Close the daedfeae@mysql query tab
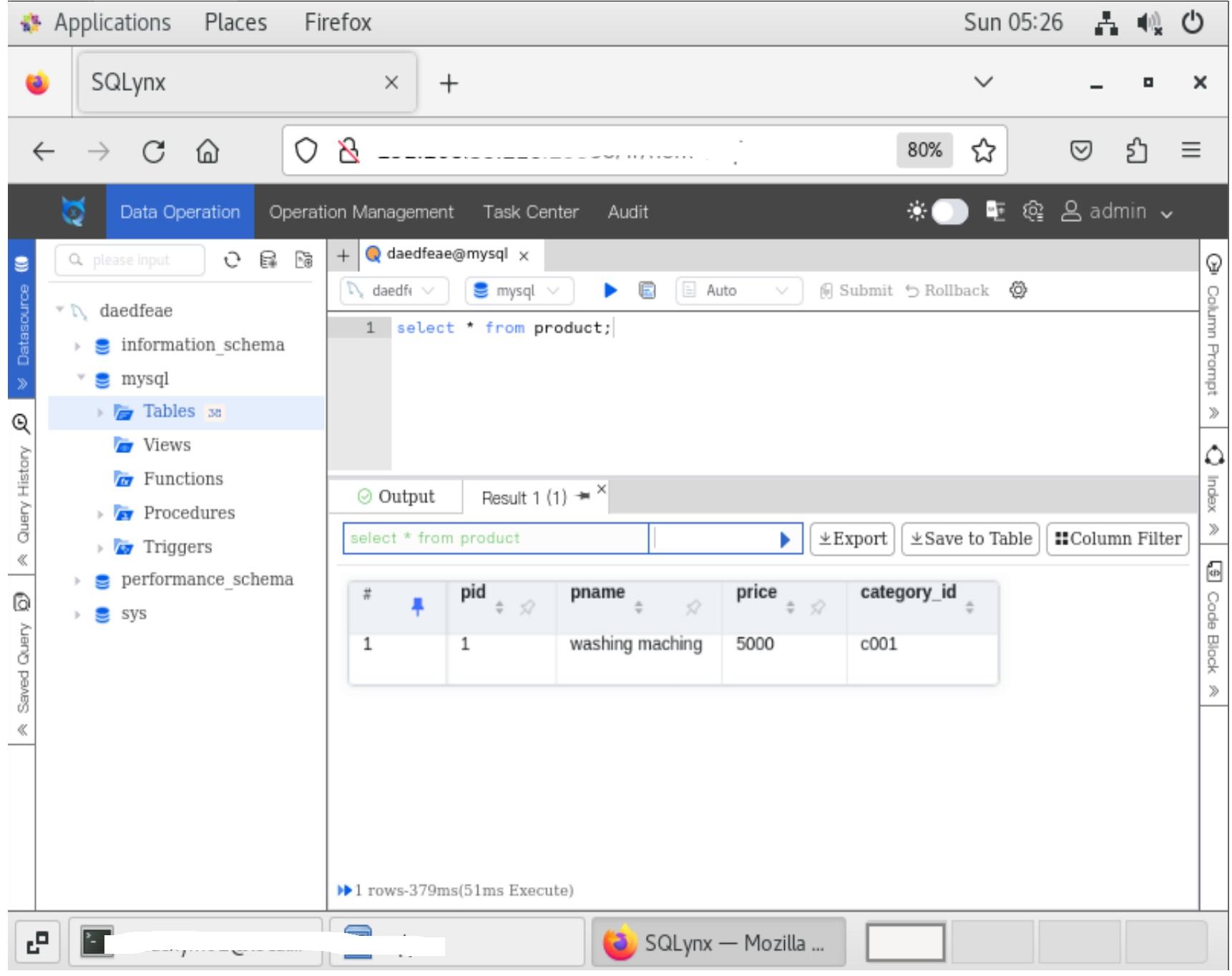 524,255
